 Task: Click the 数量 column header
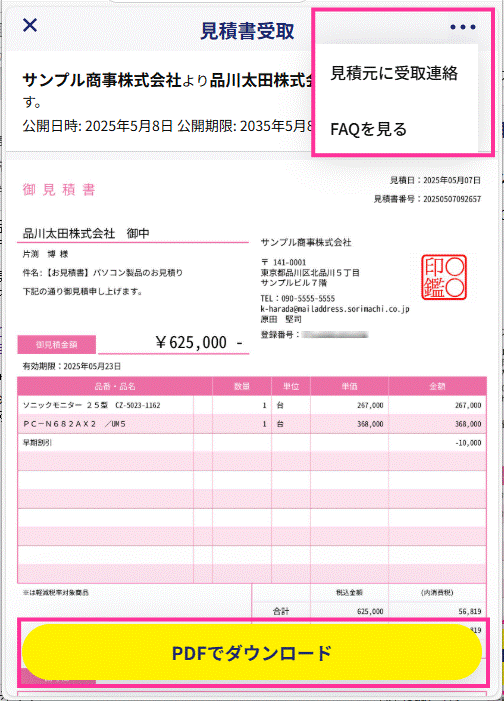point(242,386)
